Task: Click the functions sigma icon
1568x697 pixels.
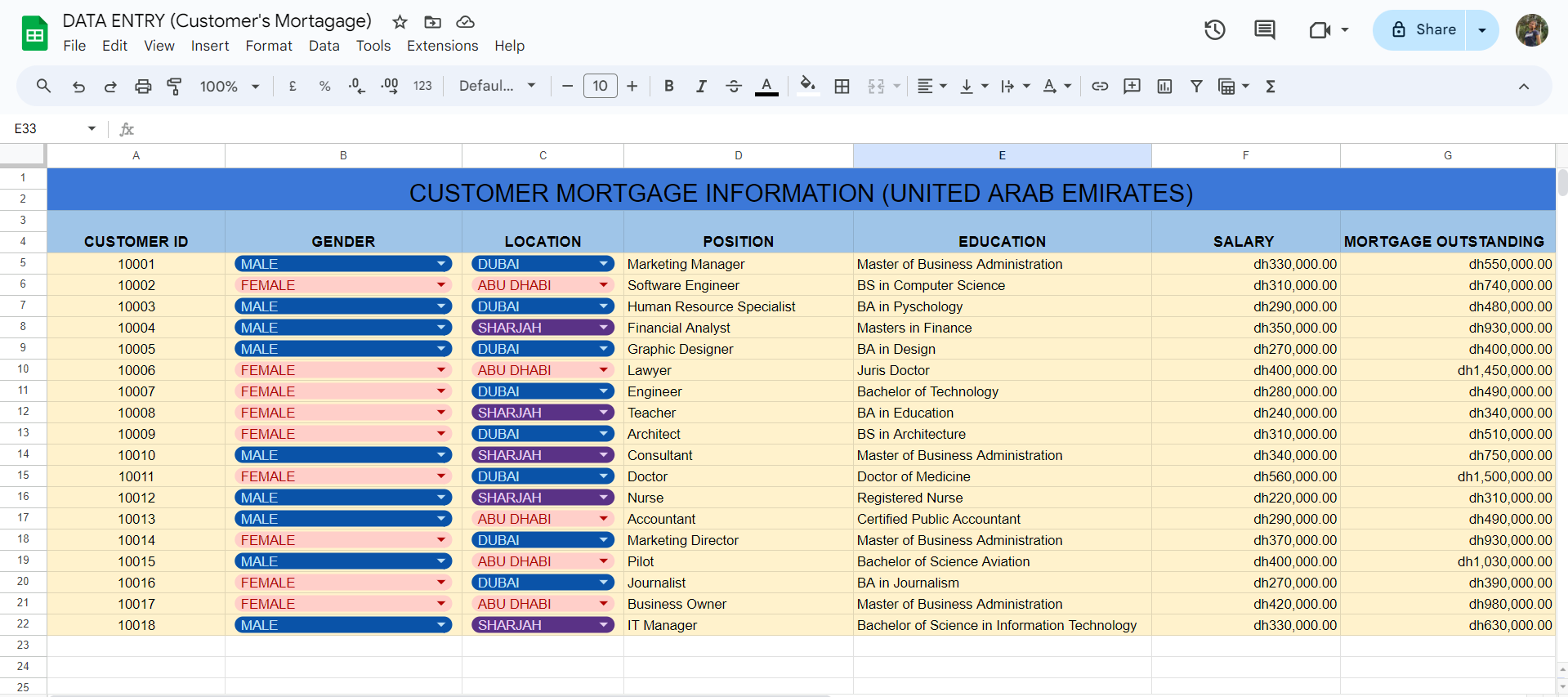Action: point(1271,86)
